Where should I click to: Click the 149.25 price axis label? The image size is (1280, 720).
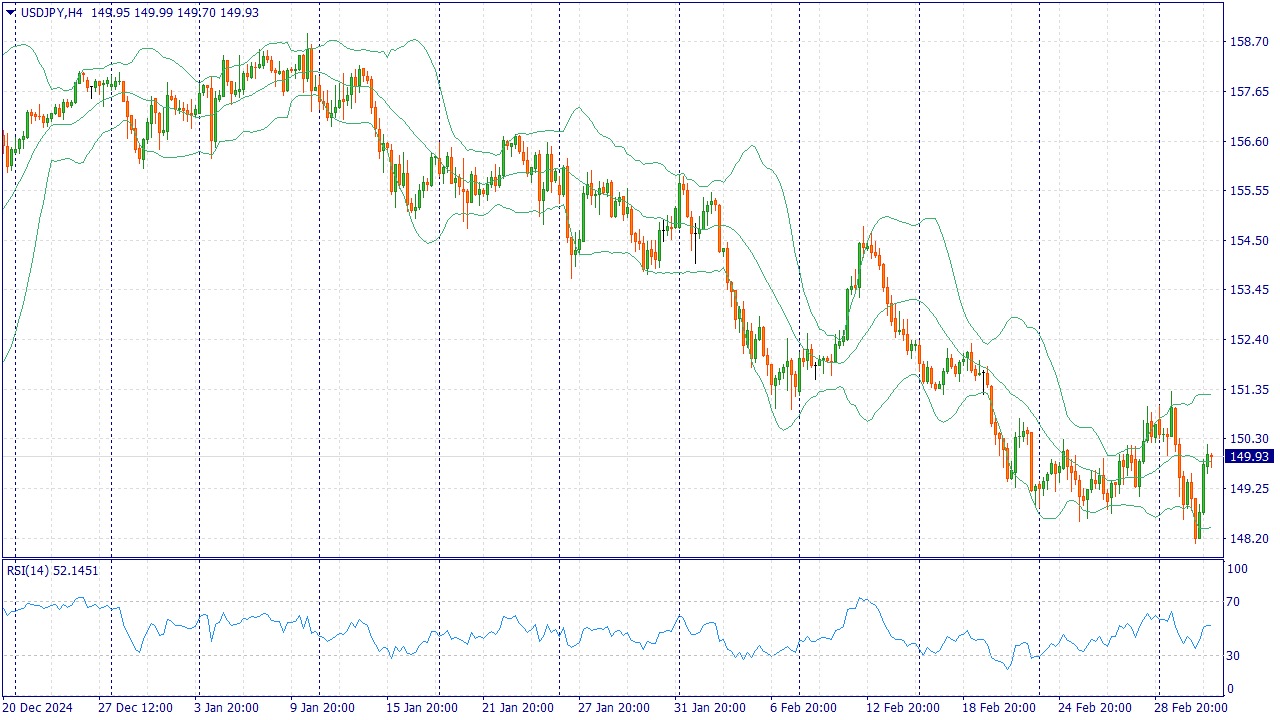[x=1248, y=489]
